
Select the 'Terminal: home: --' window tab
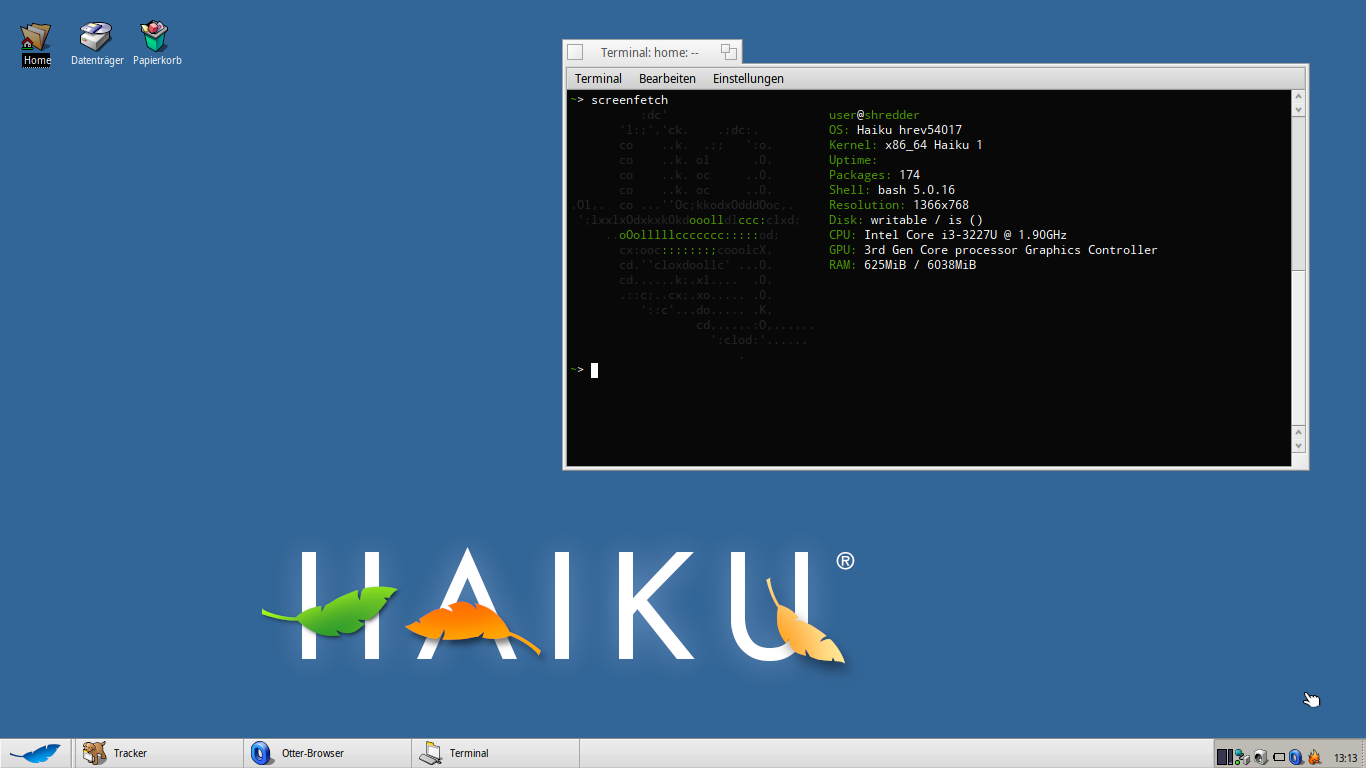(x=650, y=52)
